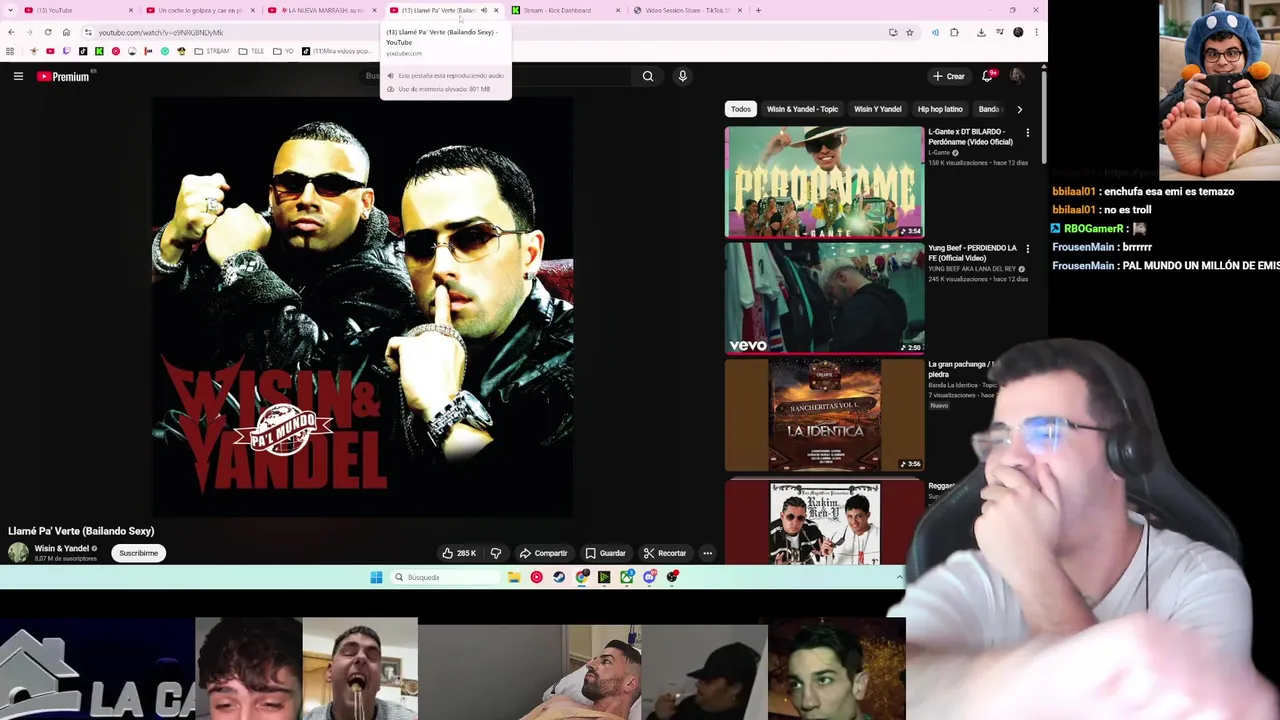Open La Identica Rancheritas thumbnail

click(x=825, y=415)
